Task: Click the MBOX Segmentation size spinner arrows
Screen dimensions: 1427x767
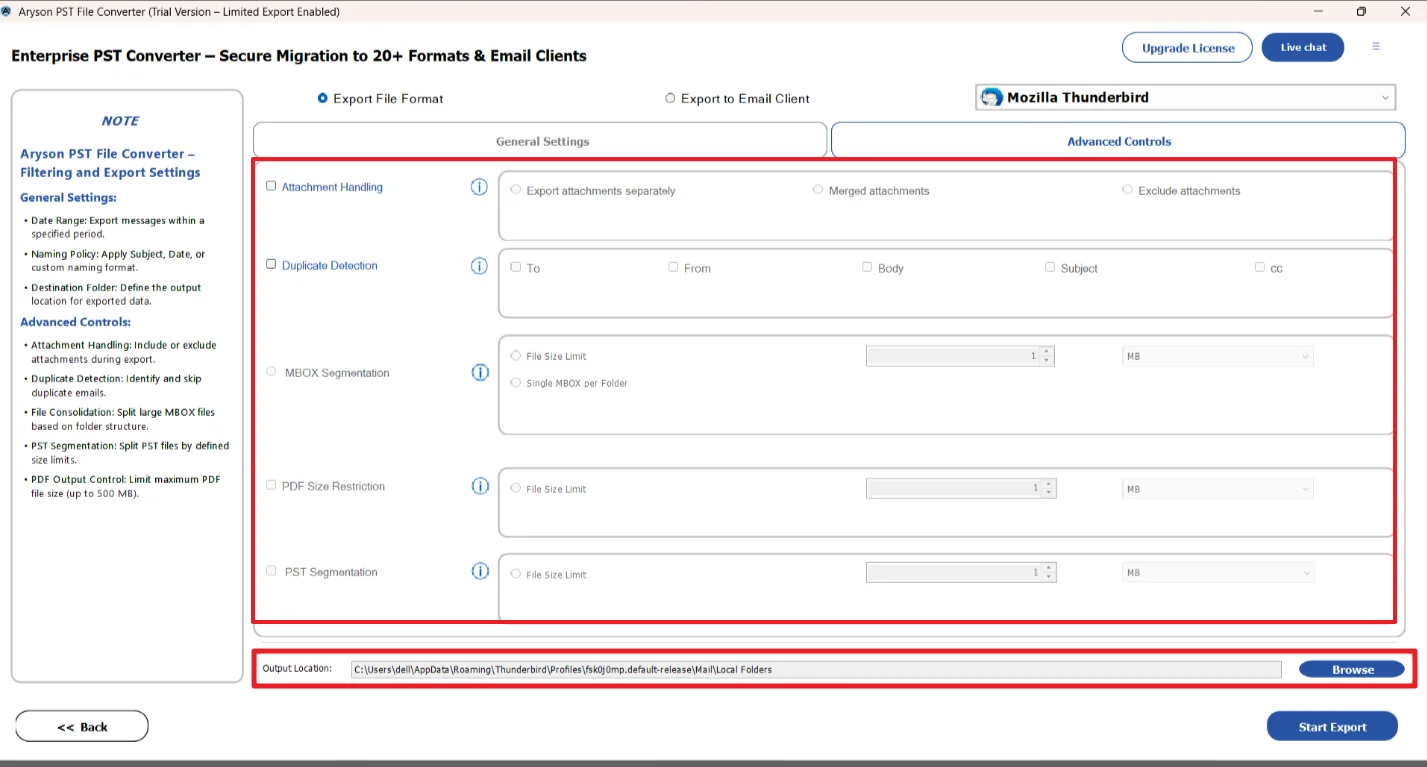Action: click(1047, 356)
